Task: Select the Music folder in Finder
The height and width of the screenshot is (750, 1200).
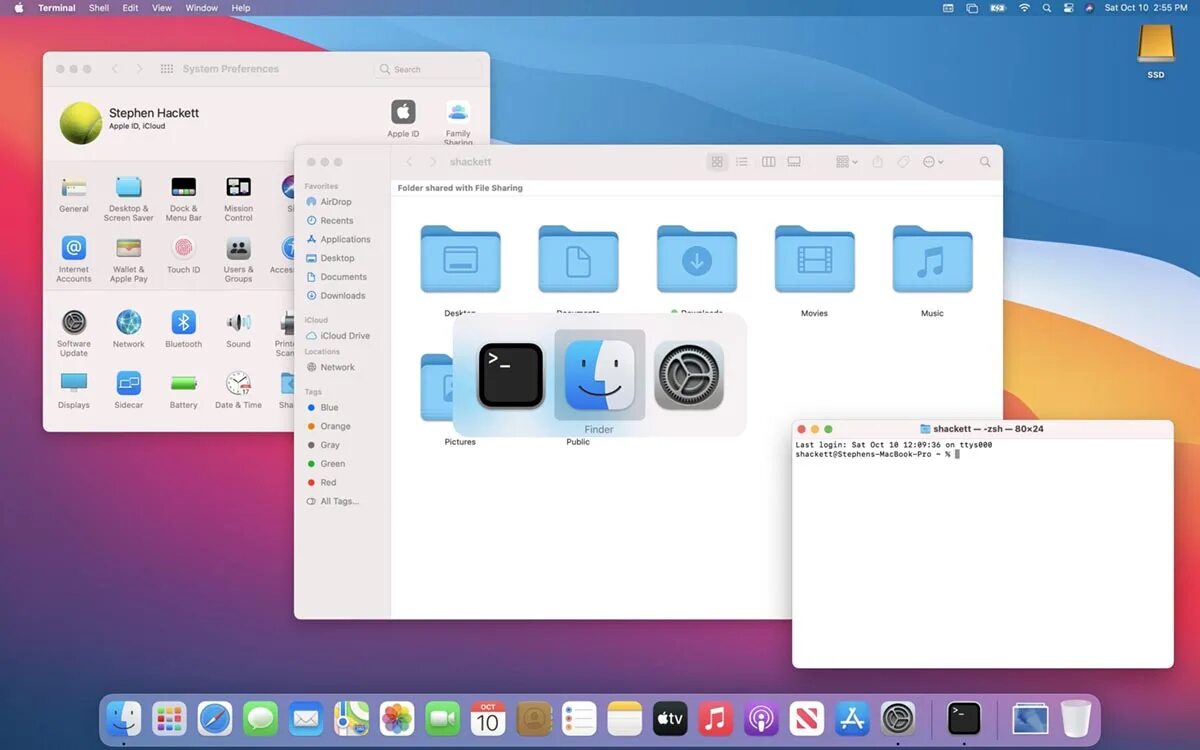Action: (x=932, y=260)
